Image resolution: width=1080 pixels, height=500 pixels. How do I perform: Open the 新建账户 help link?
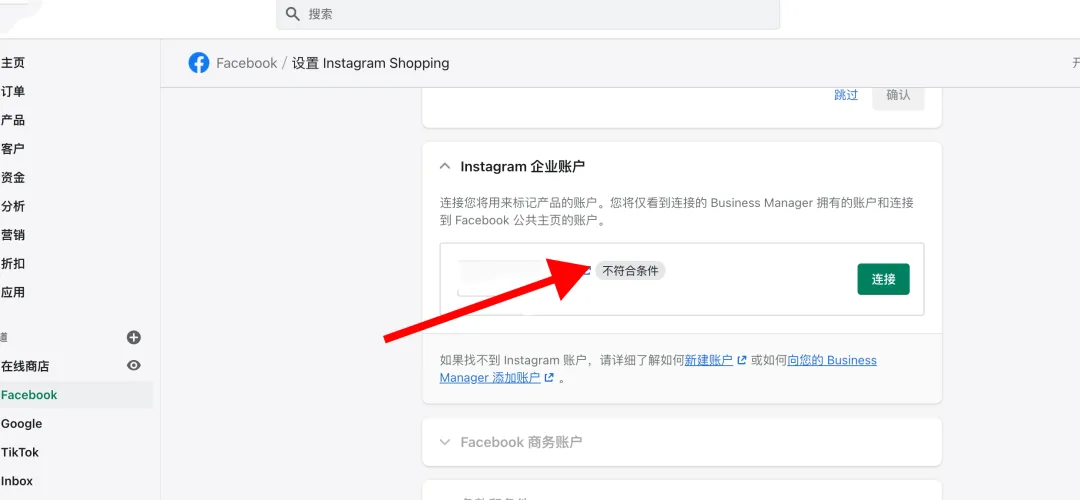tap(709, 360)
